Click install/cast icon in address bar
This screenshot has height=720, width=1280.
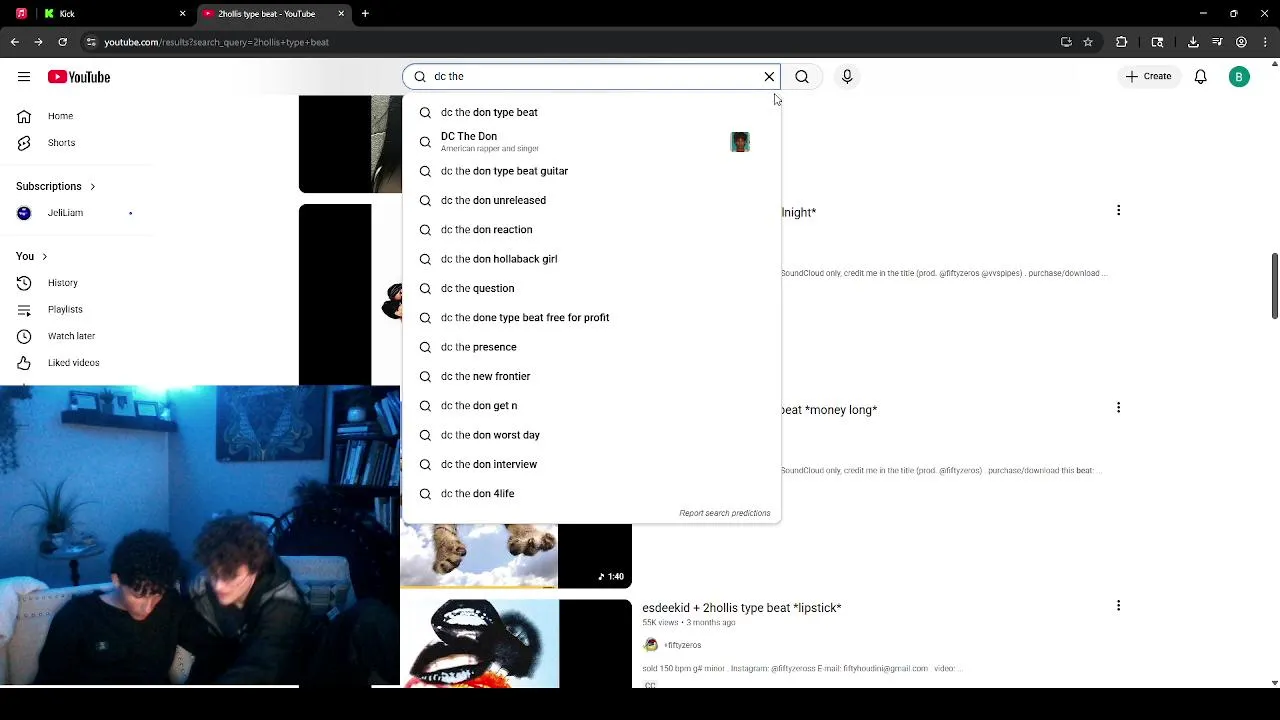tap(1066, 42)
